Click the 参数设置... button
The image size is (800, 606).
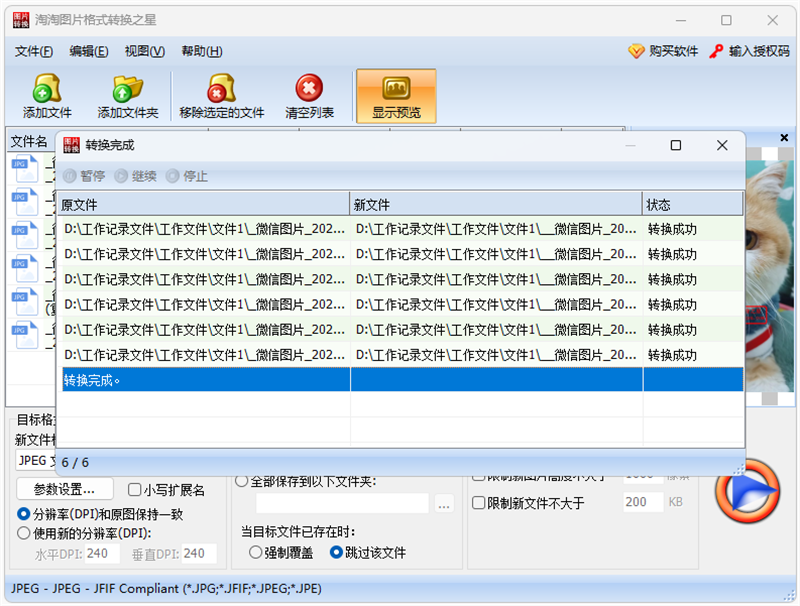tap(65, 489)
